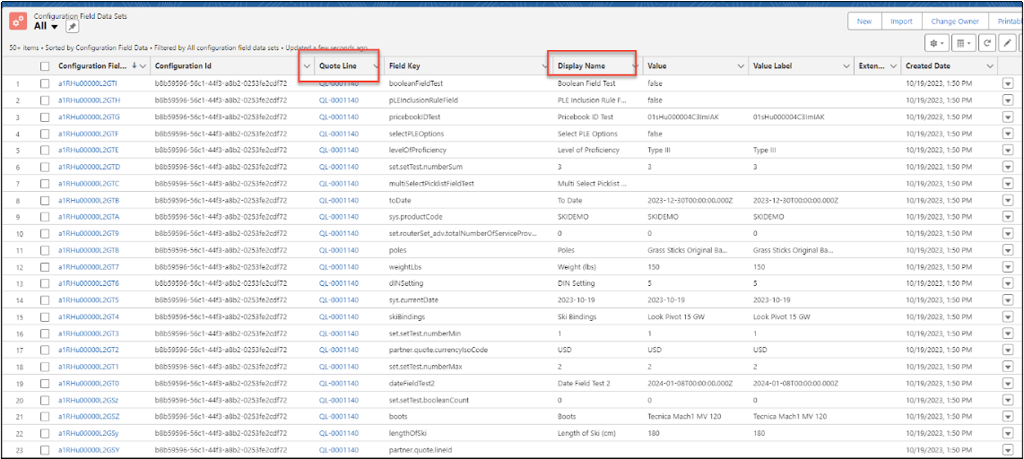
Task: Click the New button
Action: pyautogui.click(x=864, y=22)
